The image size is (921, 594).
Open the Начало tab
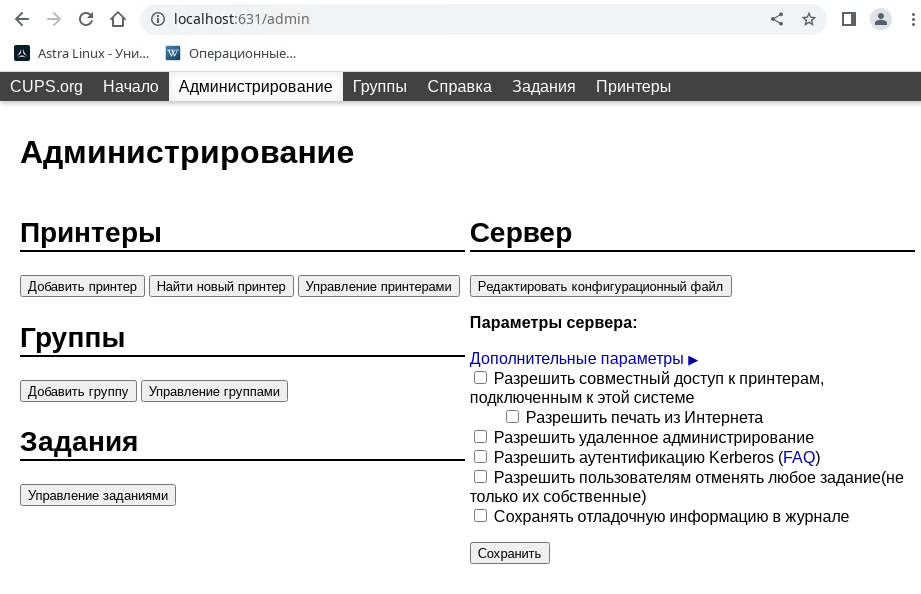tap(130, 86)
